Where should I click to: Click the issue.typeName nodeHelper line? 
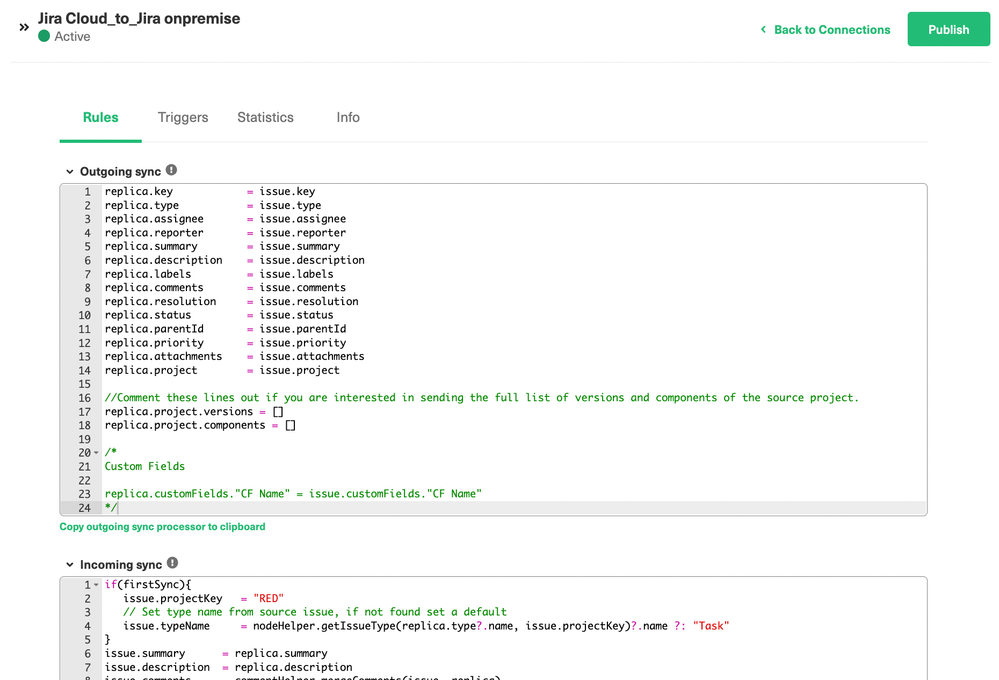point(426,626)
